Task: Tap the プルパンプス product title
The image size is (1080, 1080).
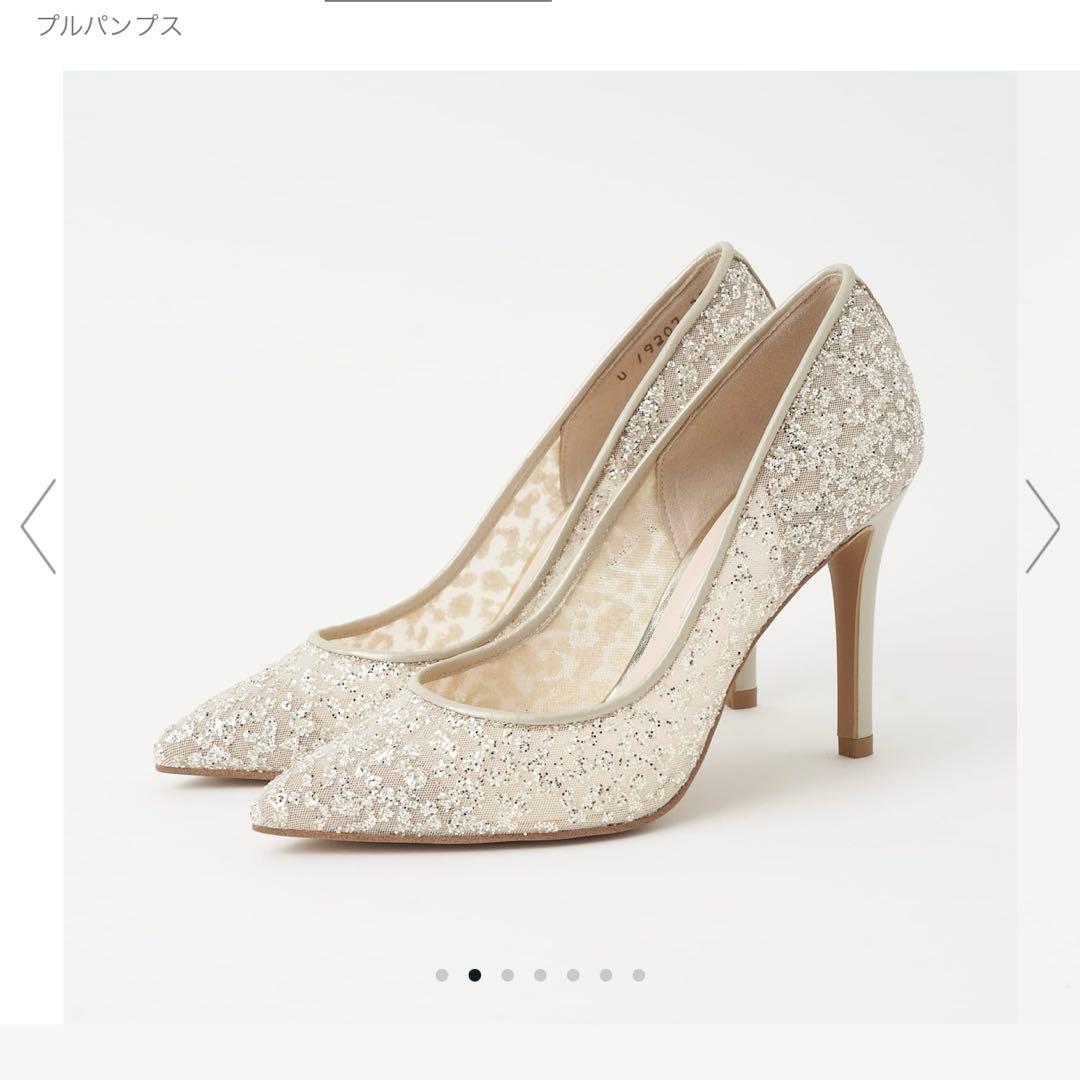Action: (x=109, y=26)
